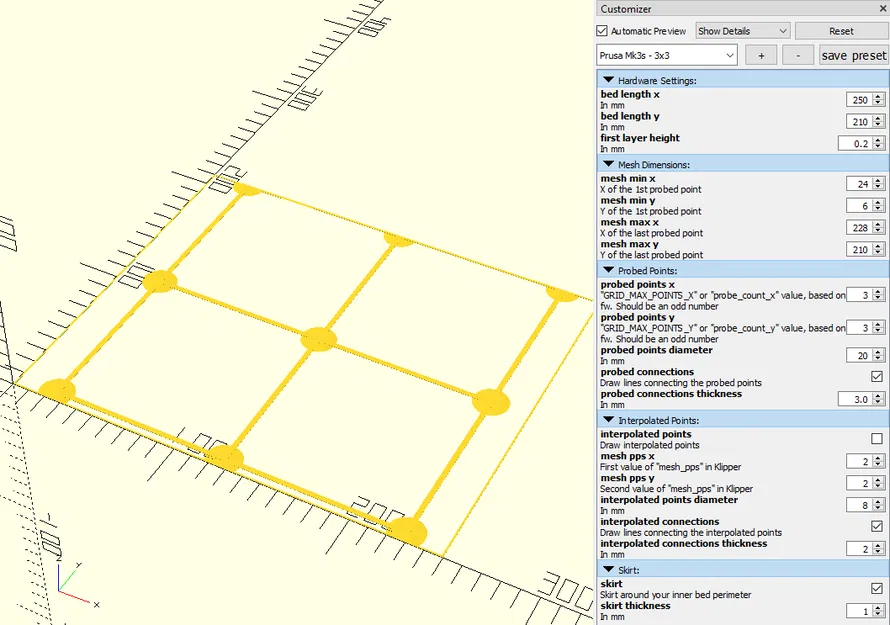The height and width of the screenshot is (625, 890).
Task: Click the mesh min y value field
Action: (859, 205)
